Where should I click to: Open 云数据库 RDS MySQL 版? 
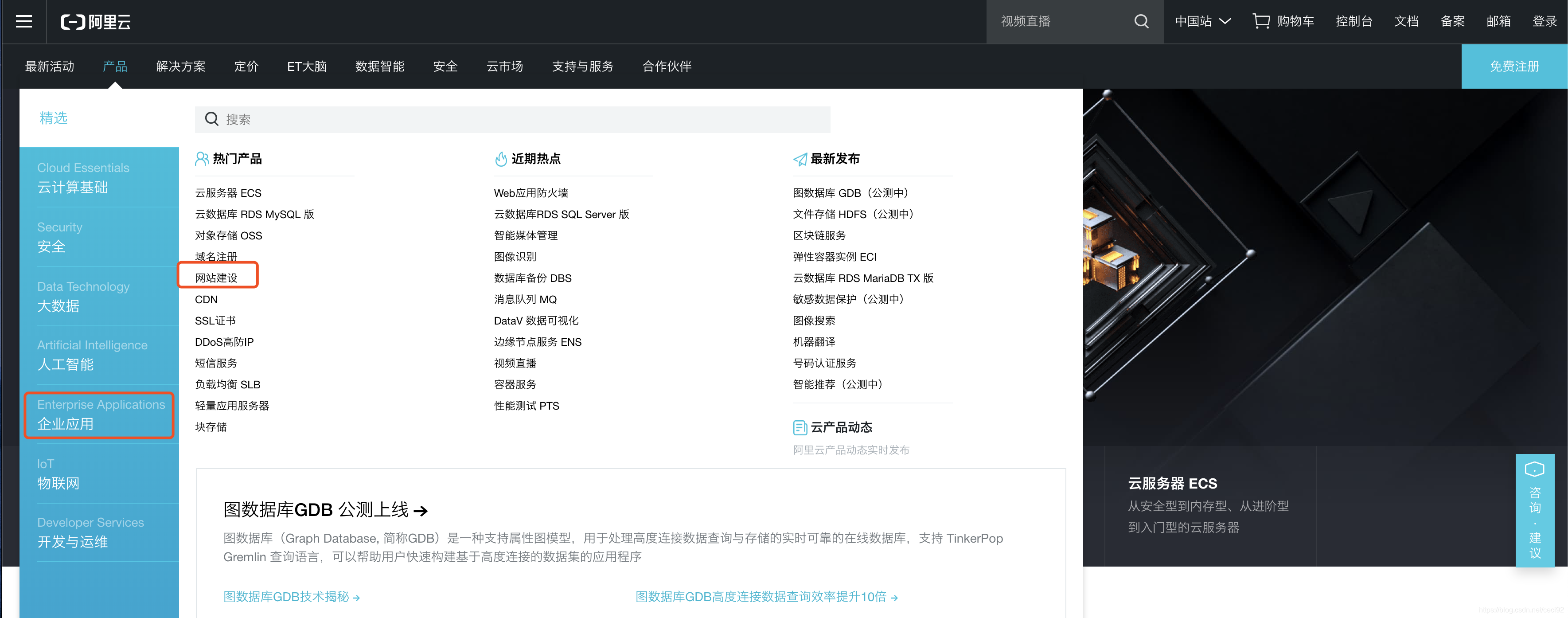click(254, 214)
